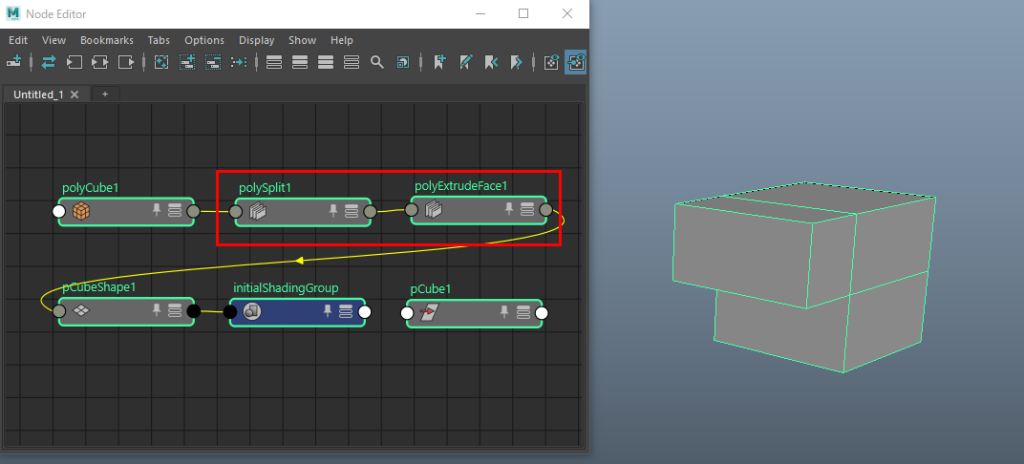The image size is (1024, 464).
Task: Cycle attribute view mode on polyCube1
Action: (x=174, y=210)
